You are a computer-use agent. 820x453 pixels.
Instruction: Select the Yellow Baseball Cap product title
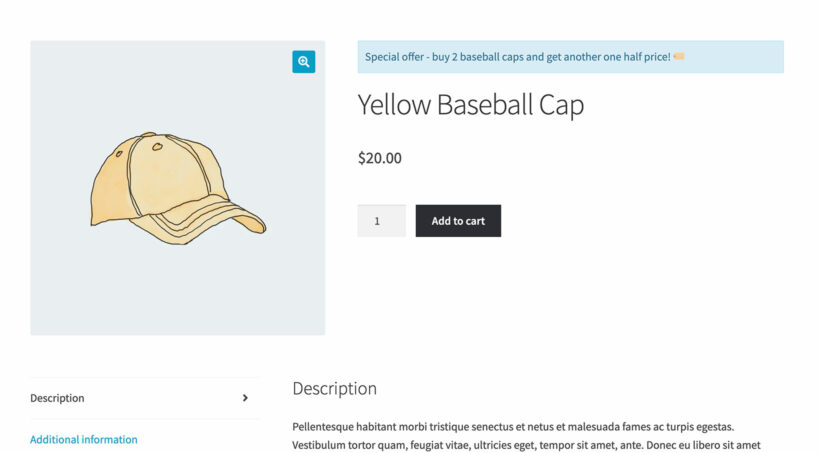[471, 105]
